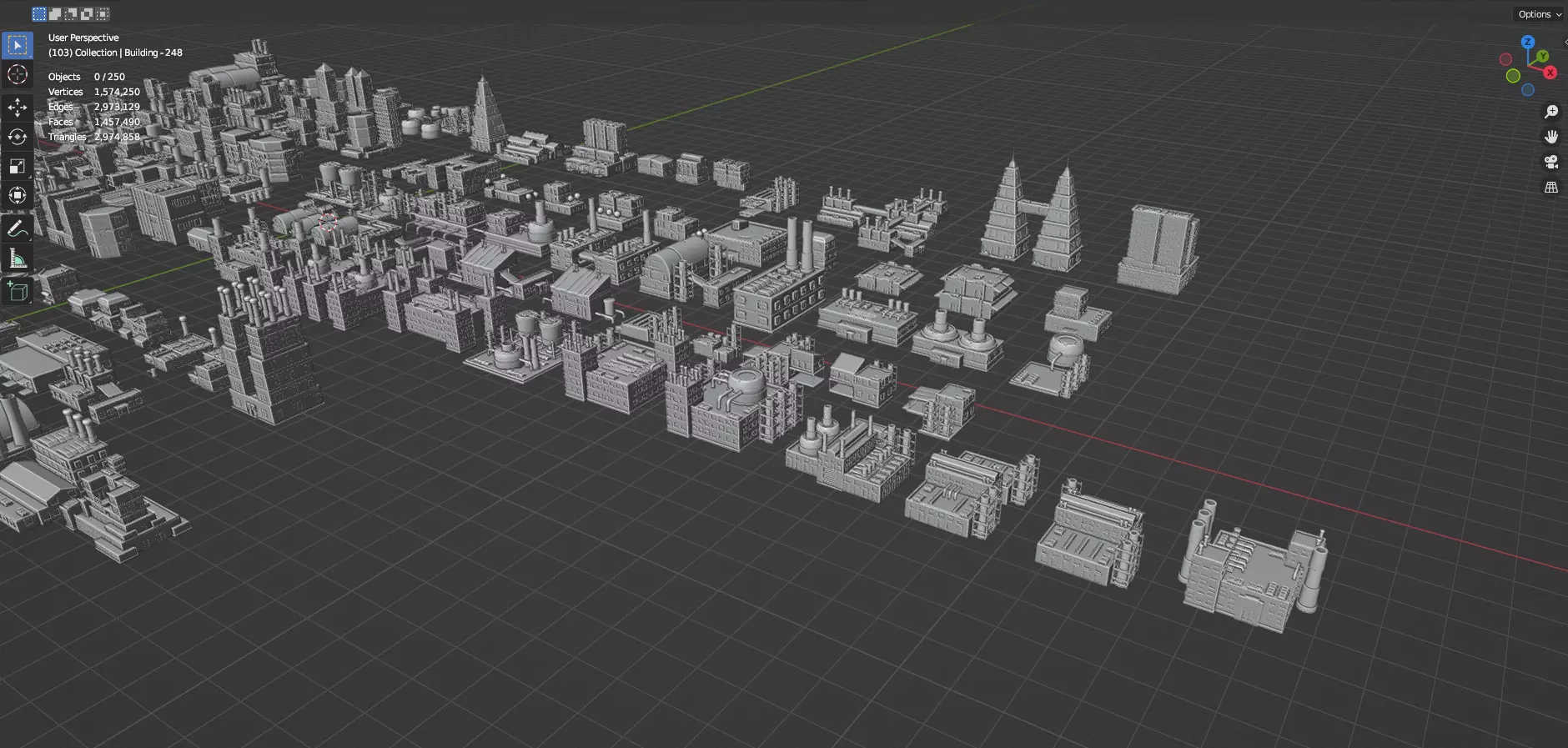Snap view to negative Y axis circle

[1513, 76]
